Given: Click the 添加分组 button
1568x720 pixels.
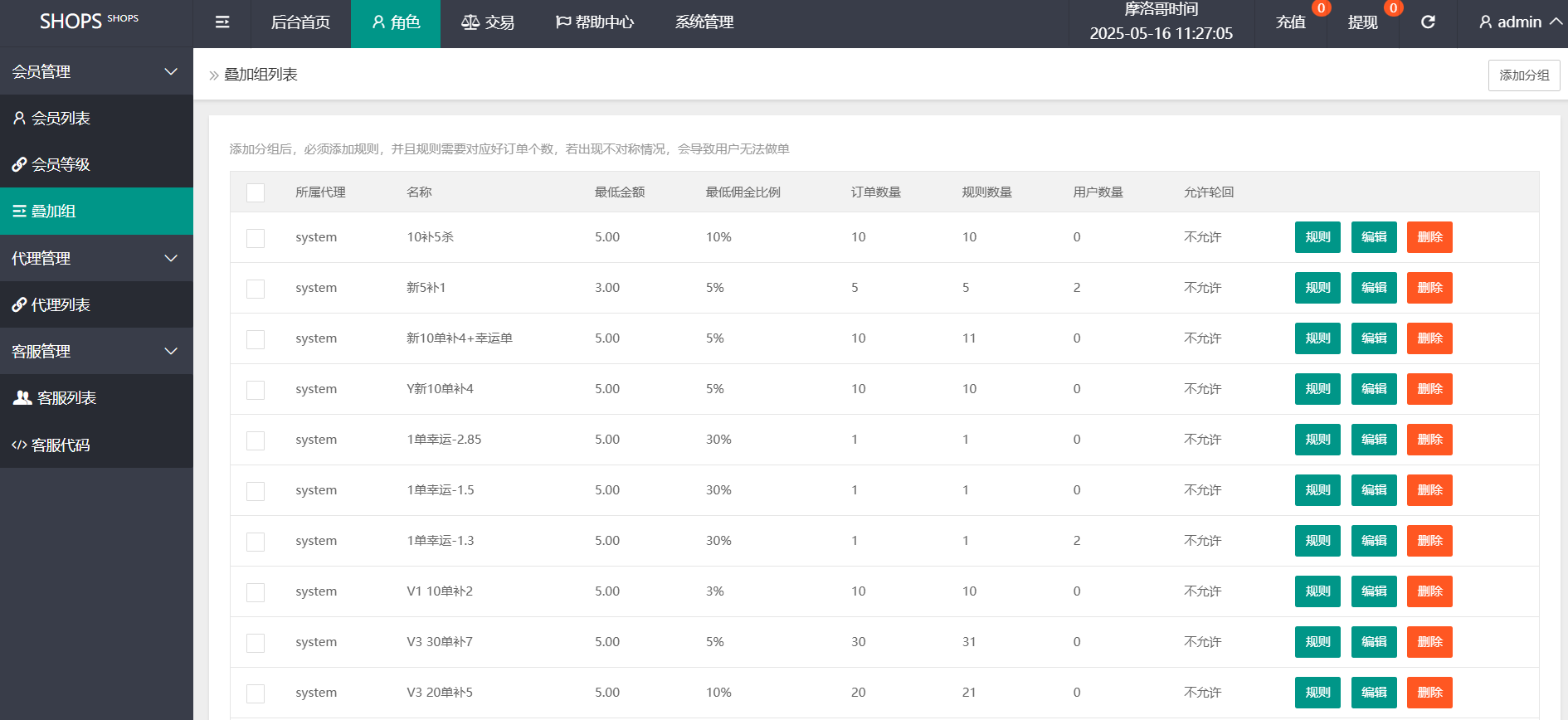Looking at the screenshot, I should (1523, 75).
